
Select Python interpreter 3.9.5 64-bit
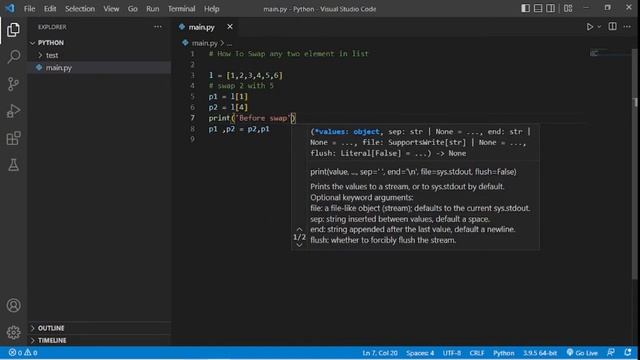[540, 353]
